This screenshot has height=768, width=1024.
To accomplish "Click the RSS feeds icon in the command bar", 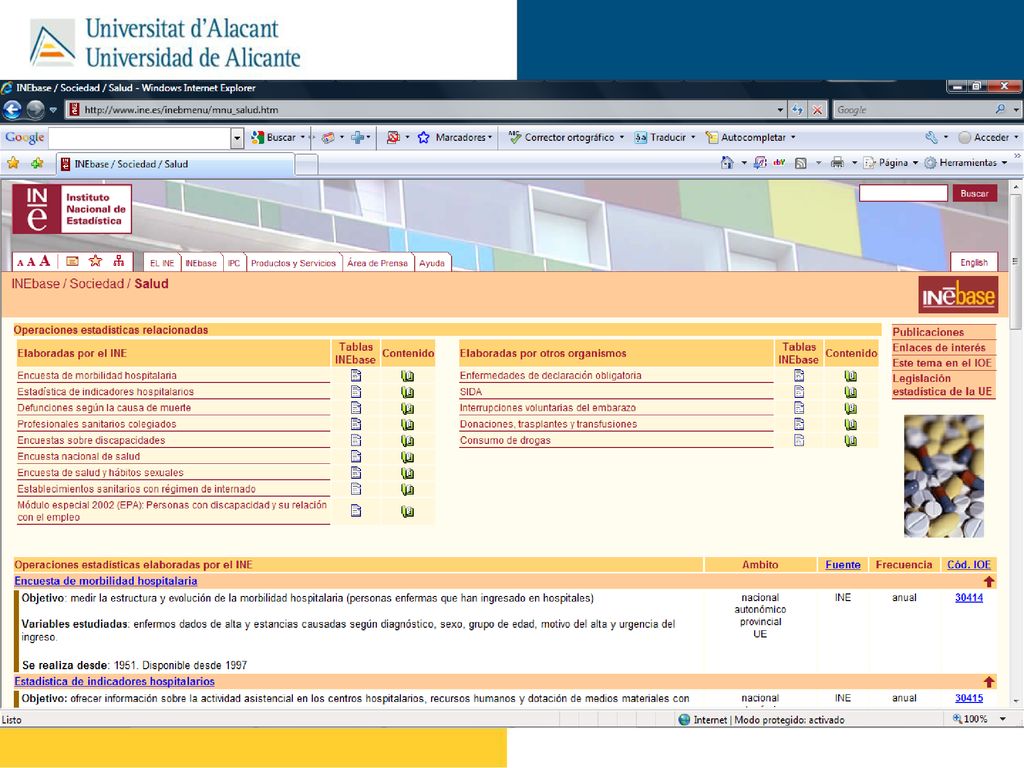I will tap(801, 163).
